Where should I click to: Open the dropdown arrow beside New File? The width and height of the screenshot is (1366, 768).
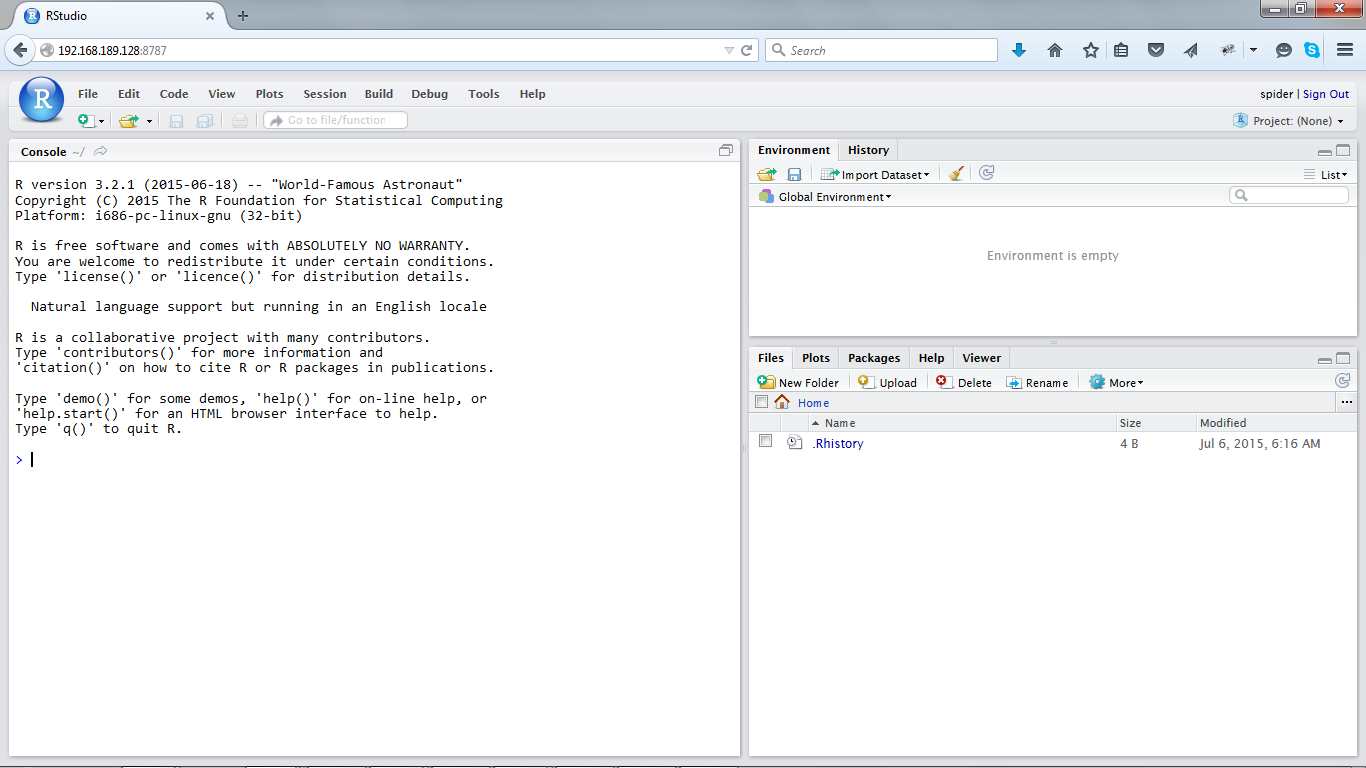(101, 122)
